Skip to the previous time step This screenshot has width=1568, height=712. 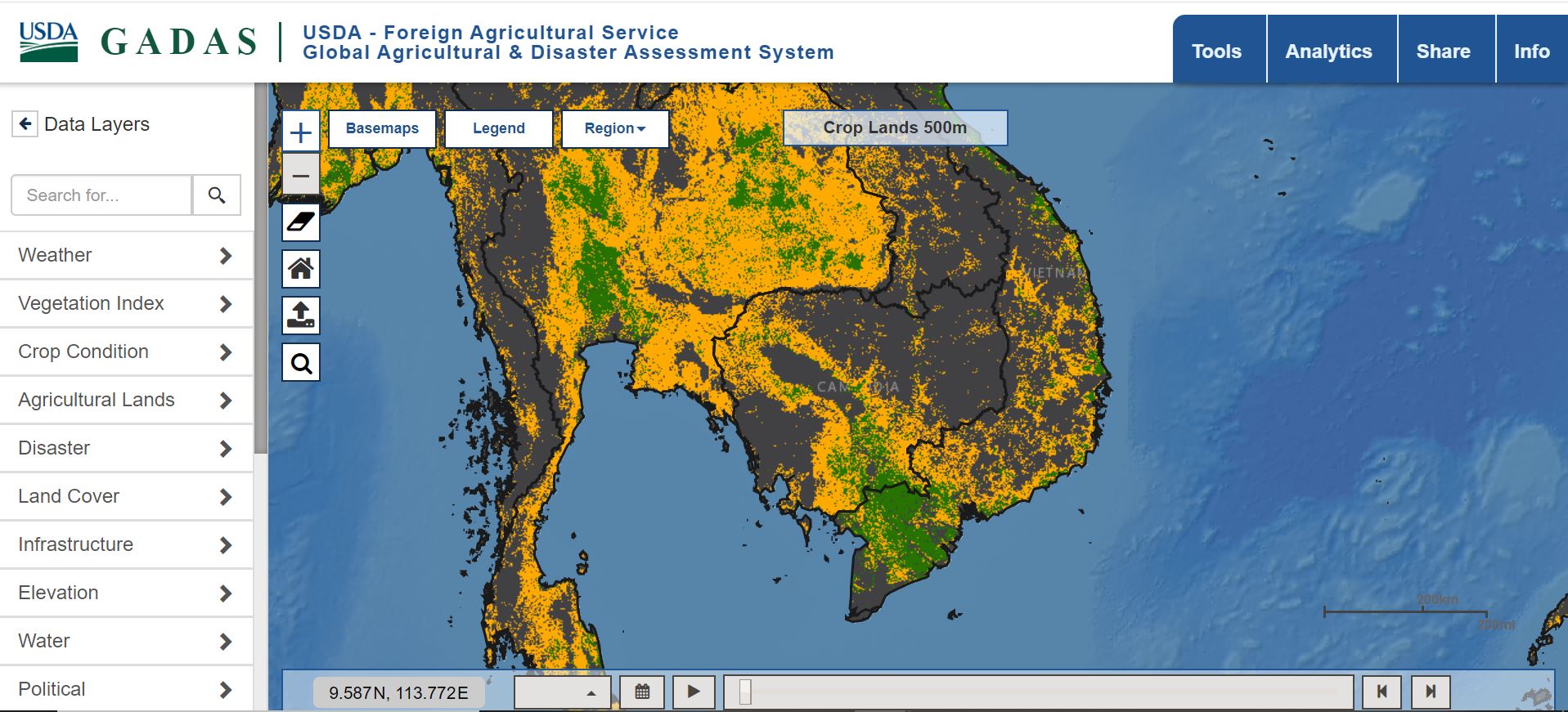1382,692
